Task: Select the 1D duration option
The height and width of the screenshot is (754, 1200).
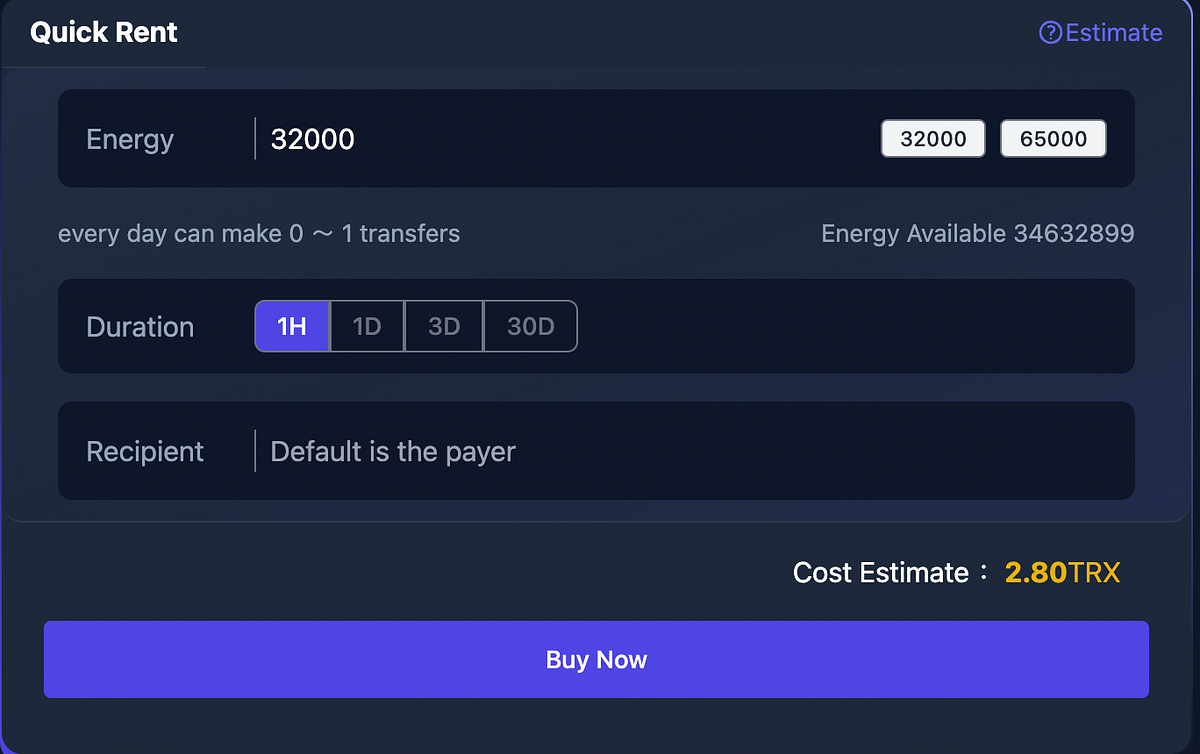Action: coord(367,327)
